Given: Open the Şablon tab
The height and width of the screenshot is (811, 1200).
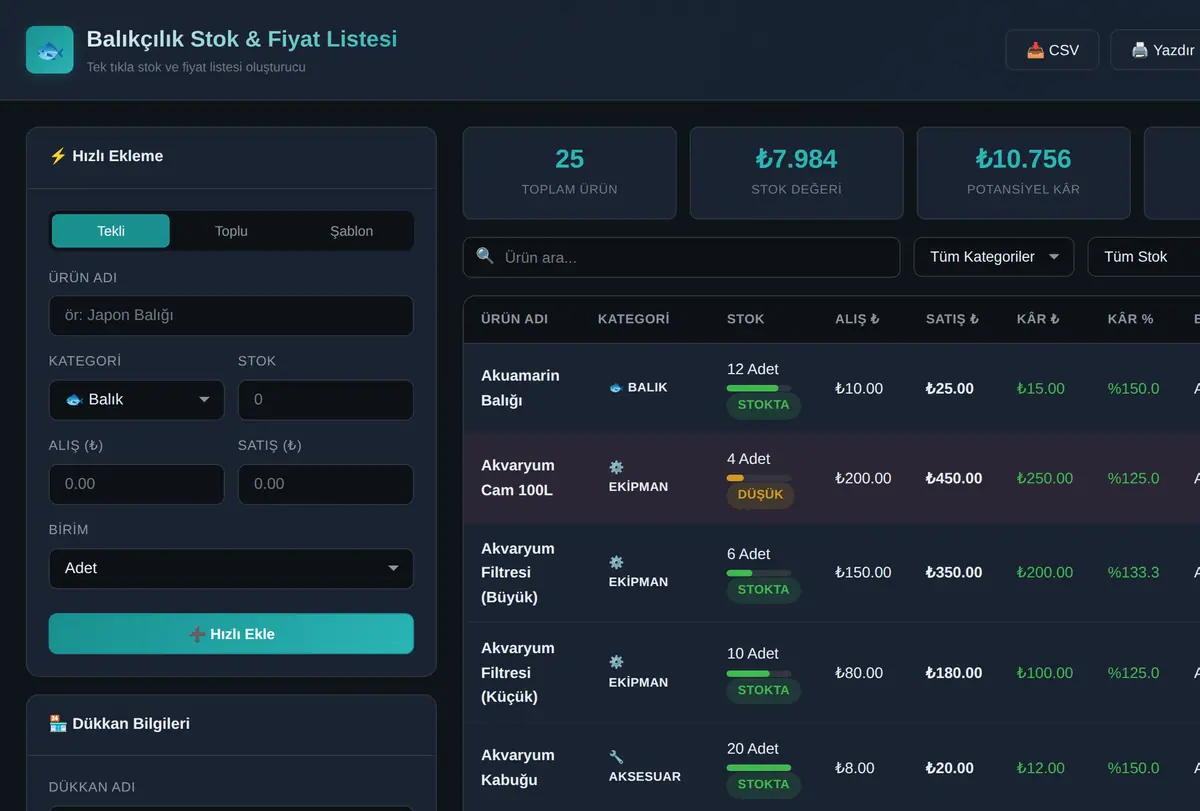Looking at the screenshot, I should pos(351,231).
